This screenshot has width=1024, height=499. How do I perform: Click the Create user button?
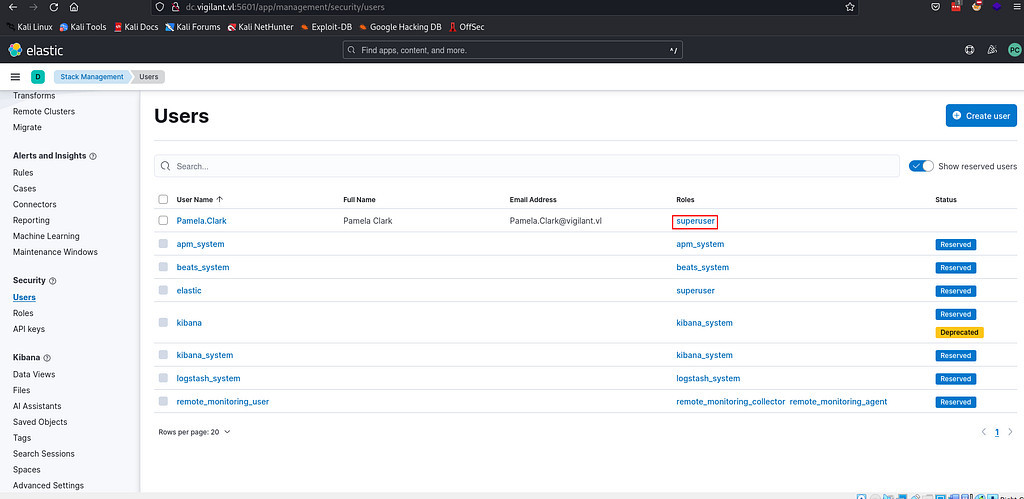coord(981,116)
